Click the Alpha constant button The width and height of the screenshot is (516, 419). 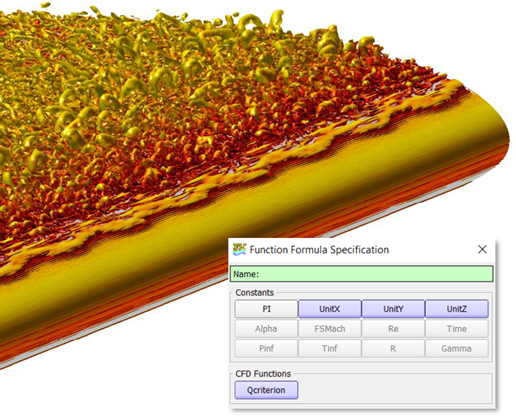coord(266,329)
